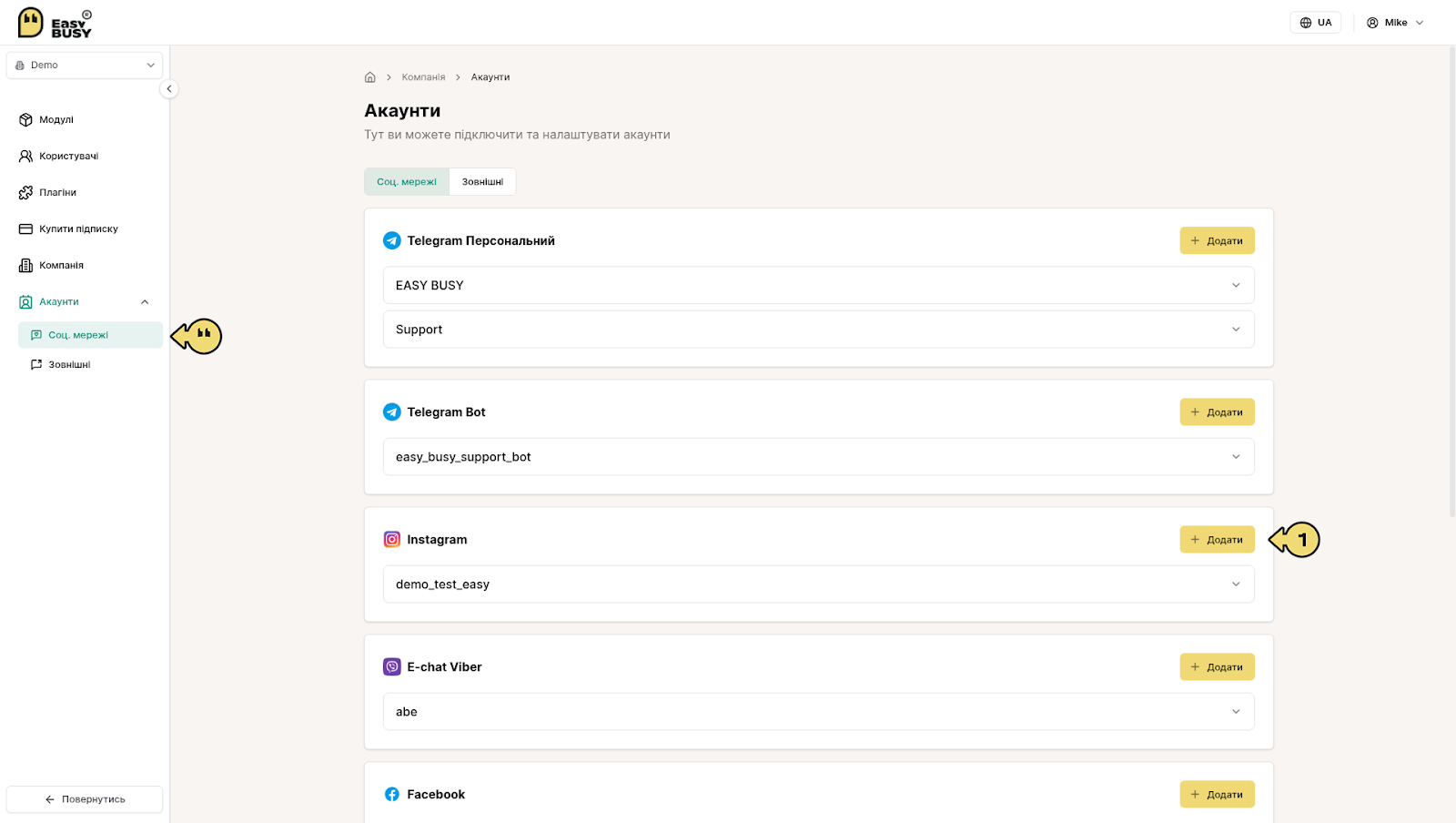Open the home breadcrumb icon
This screenshot has width=1456, height=823.
370,77
